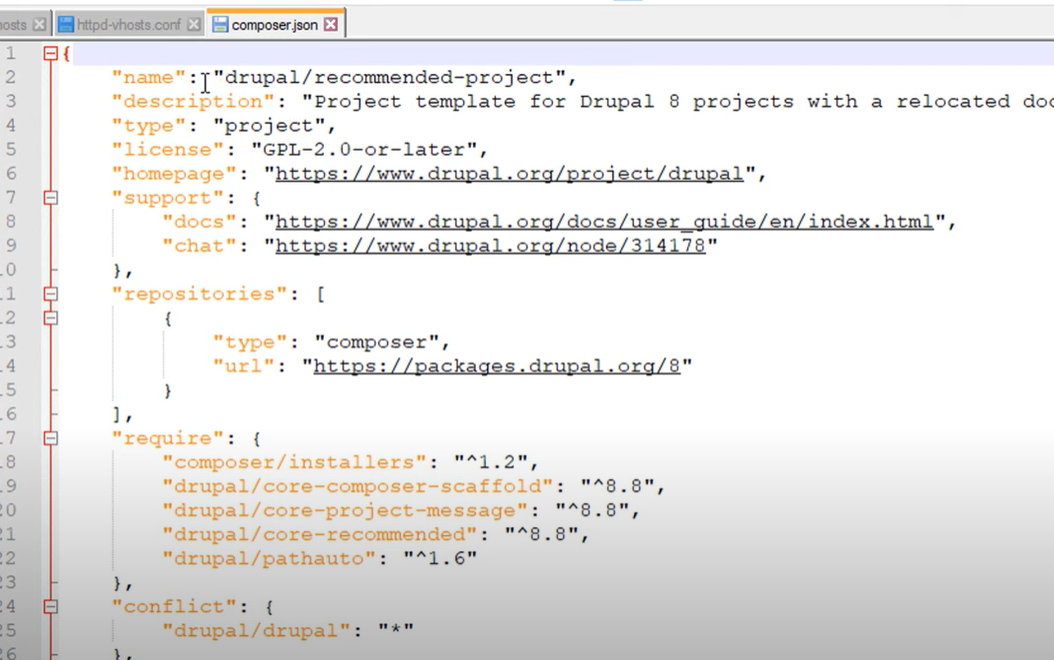Switch to the httpd-vhosts.conf tab
1054x660 pixels.
coord(128,25)
